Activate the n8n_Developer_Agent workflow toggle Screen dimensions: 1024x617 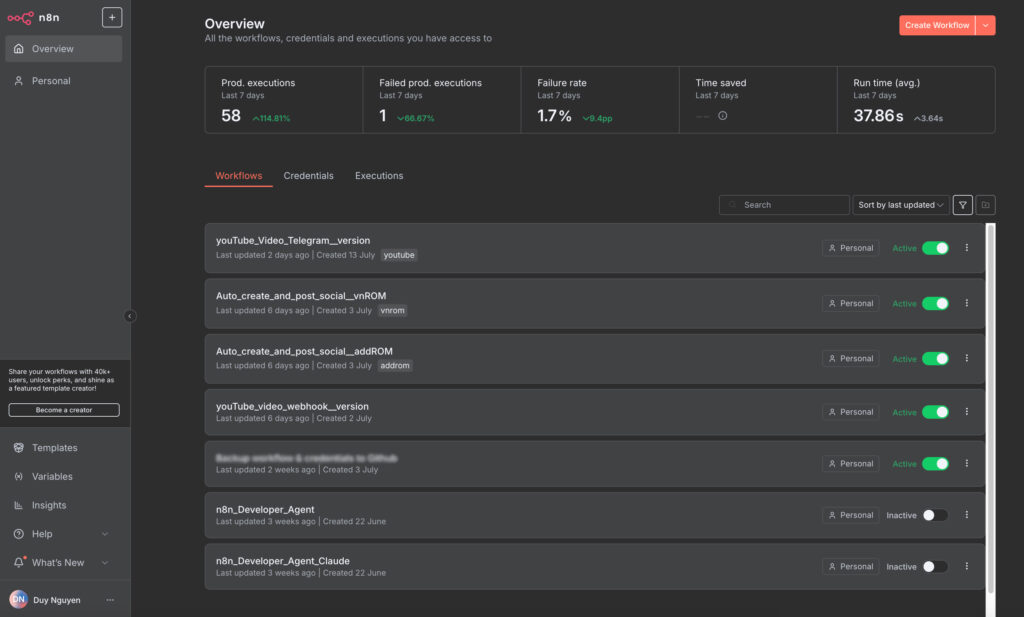(935, 515)
